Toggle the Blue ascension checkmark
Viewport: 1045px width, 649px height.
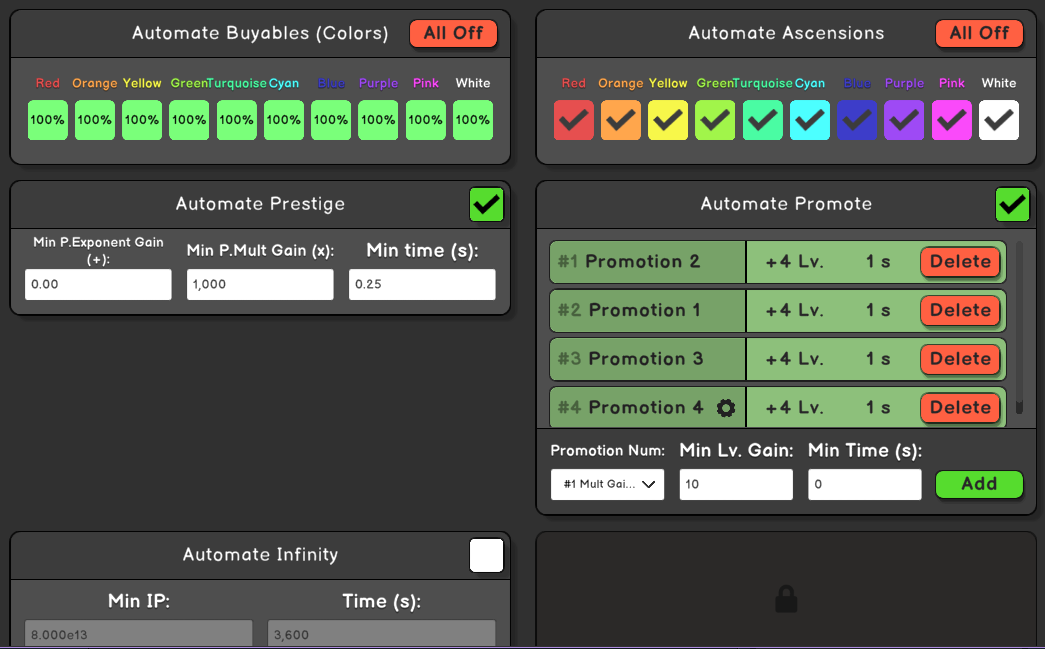pos(857,120)
